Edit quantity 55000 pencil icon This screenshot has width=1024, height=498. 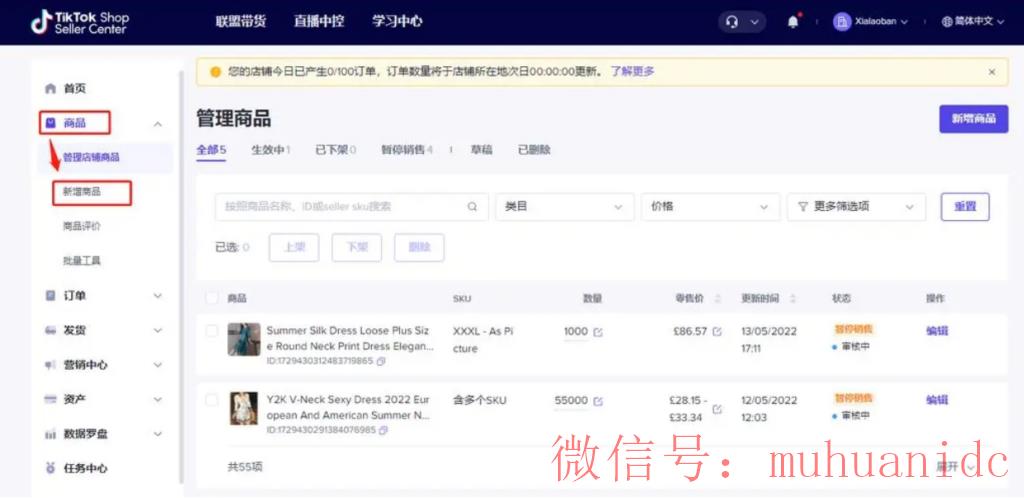click(598, 401)
